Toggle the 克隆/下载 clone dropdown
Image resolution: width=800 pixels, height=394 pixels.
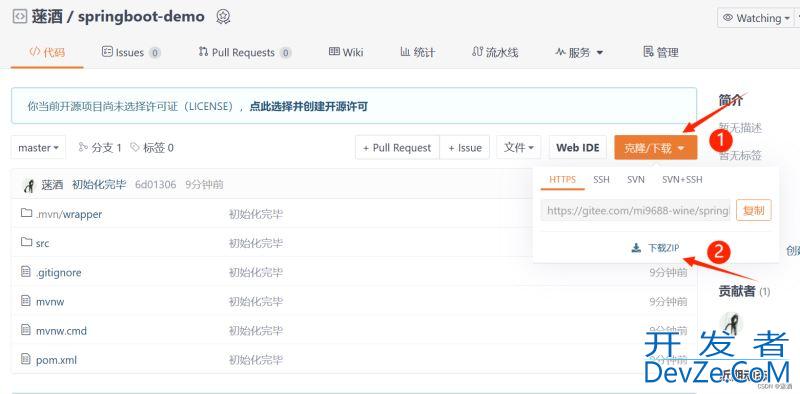coord(656,148)
